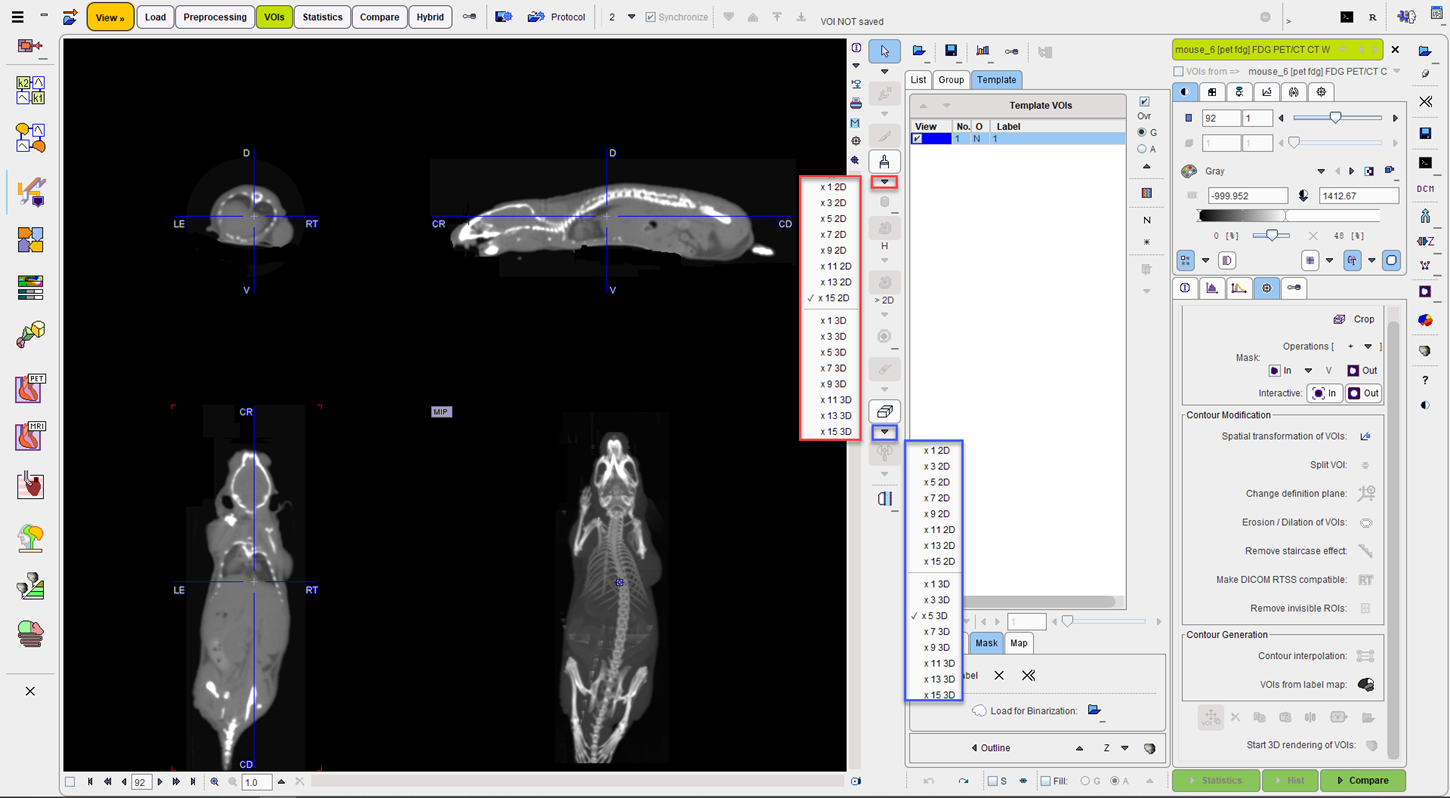Viewport: 1450px width, 798px height.
Task: Open the kinetic modeling k2/k1 tool
Action: tap(30, 91)
